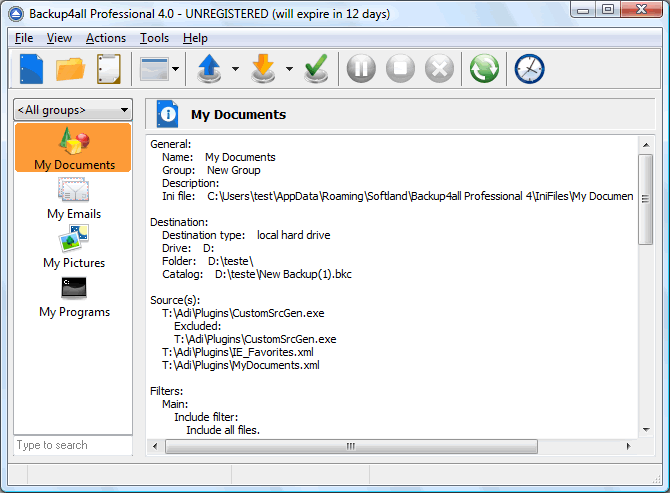The width and height of the screenshot is (670, 493).
Task: Select the My Programs backup job
Action: click(x=74, y=297)
